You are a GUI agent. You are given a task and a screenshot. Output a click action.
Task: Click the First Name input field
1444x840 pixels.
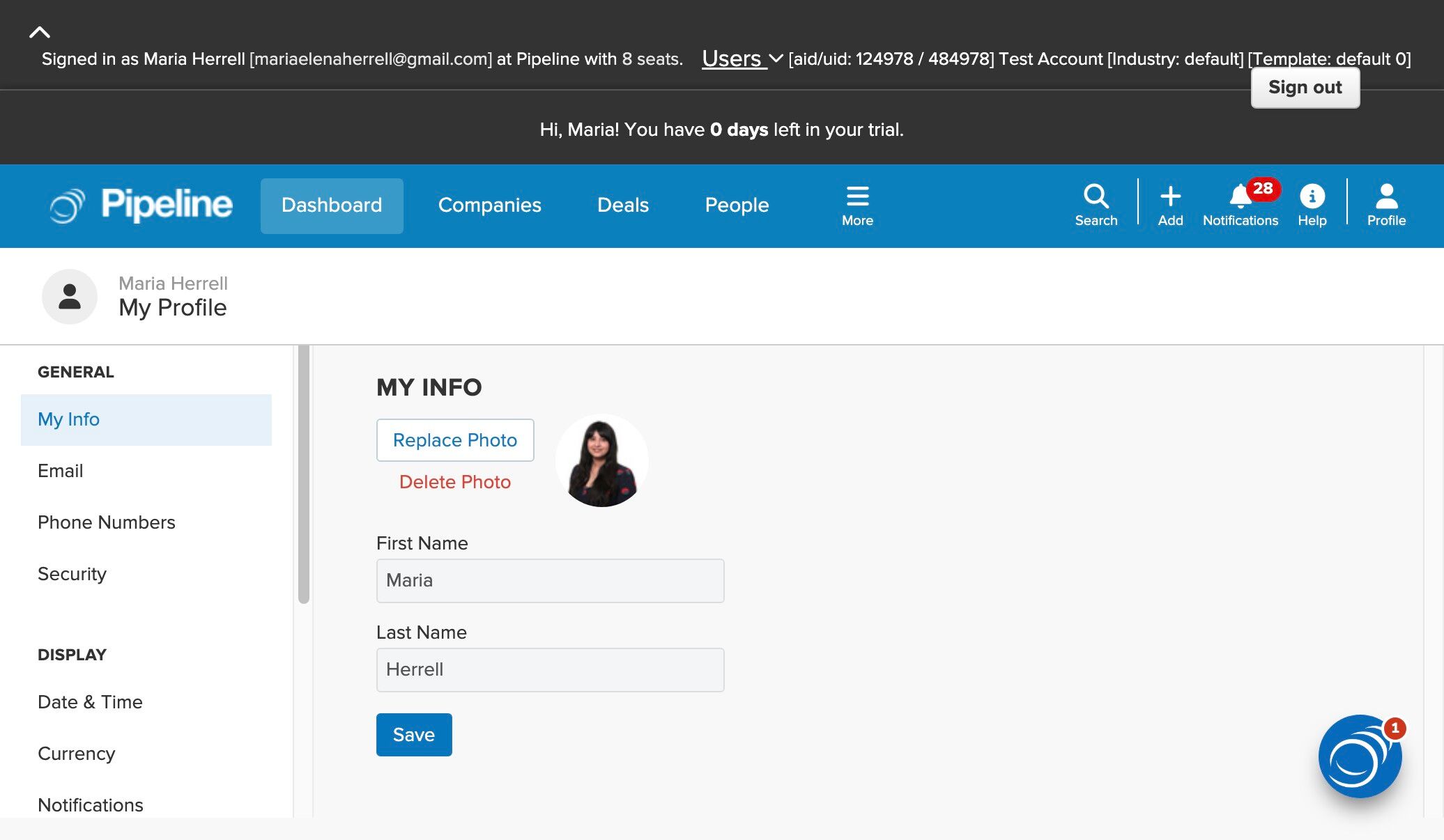click(x=549, y=581)
